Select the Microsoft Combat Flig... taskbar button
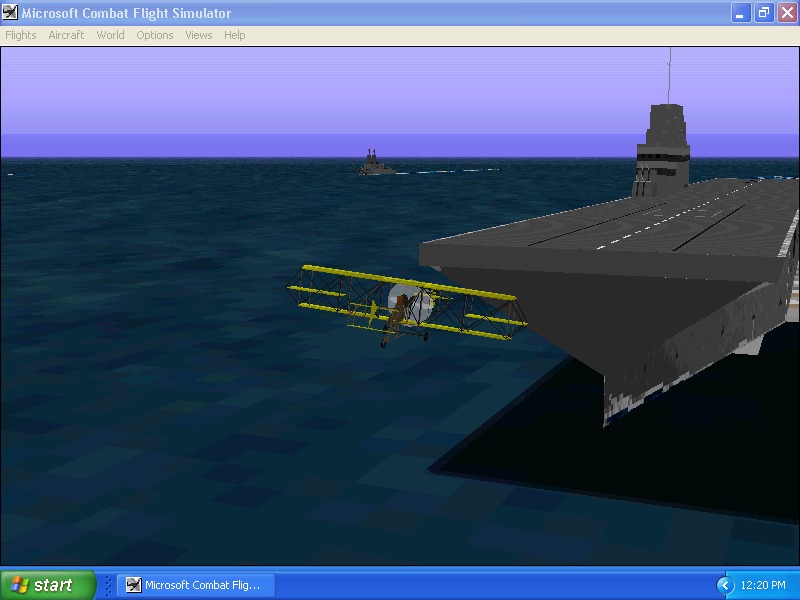 [x=196, y=585]
